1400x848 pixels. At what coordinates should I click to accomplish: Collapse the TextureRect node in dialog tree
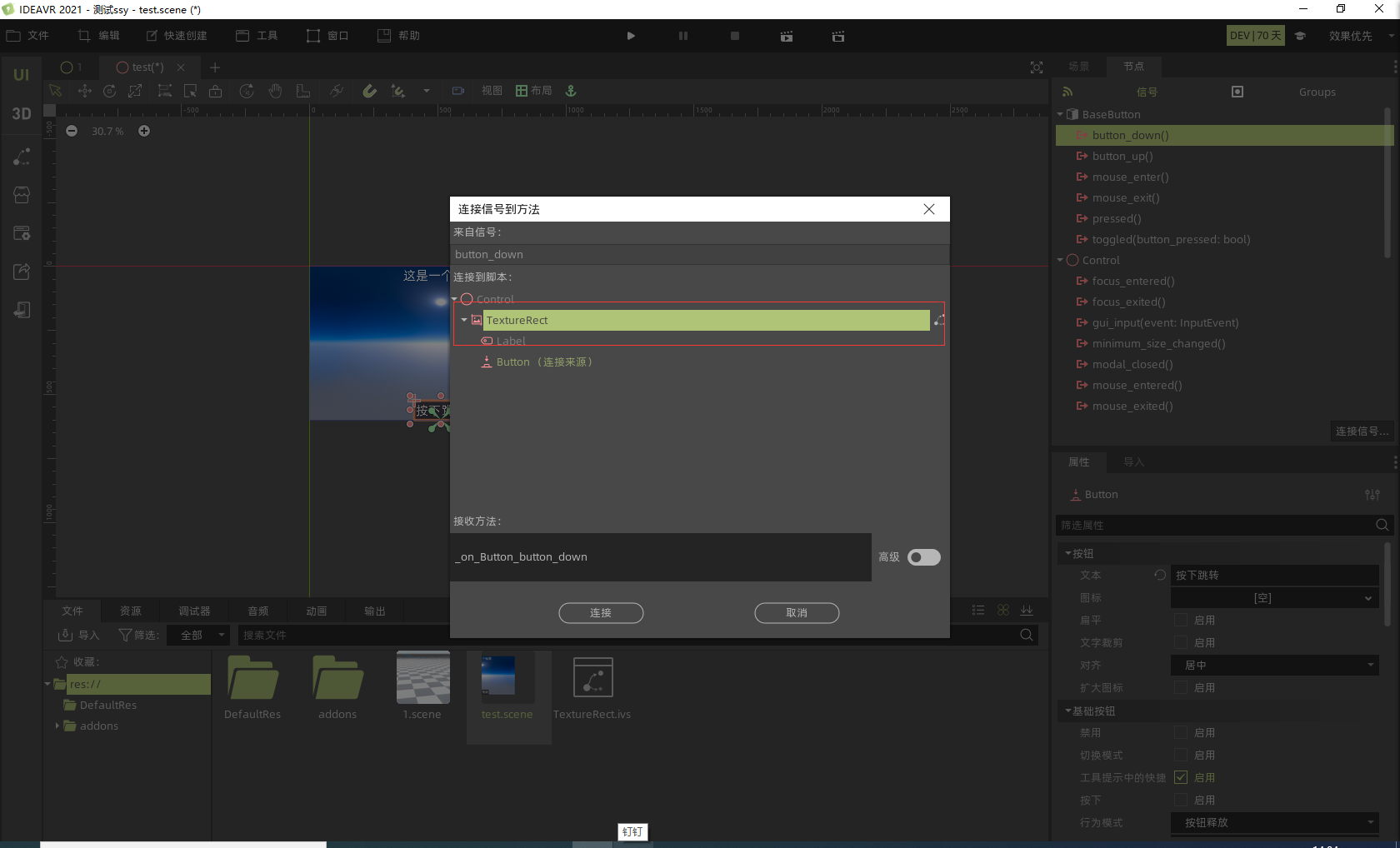(x=464, y=320)
